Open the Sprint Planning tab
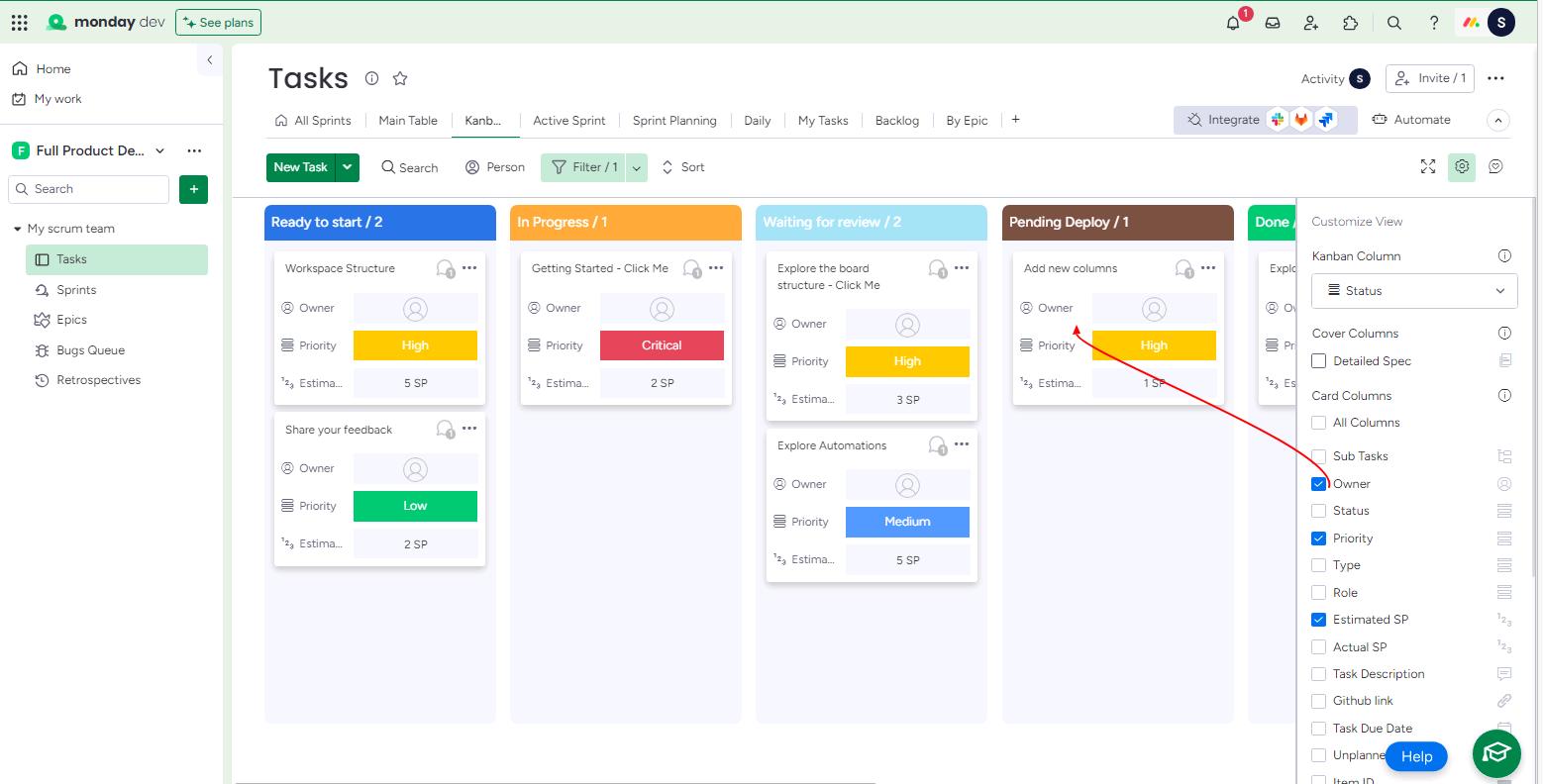1543x784 pixels. click(x=674, y=120)
